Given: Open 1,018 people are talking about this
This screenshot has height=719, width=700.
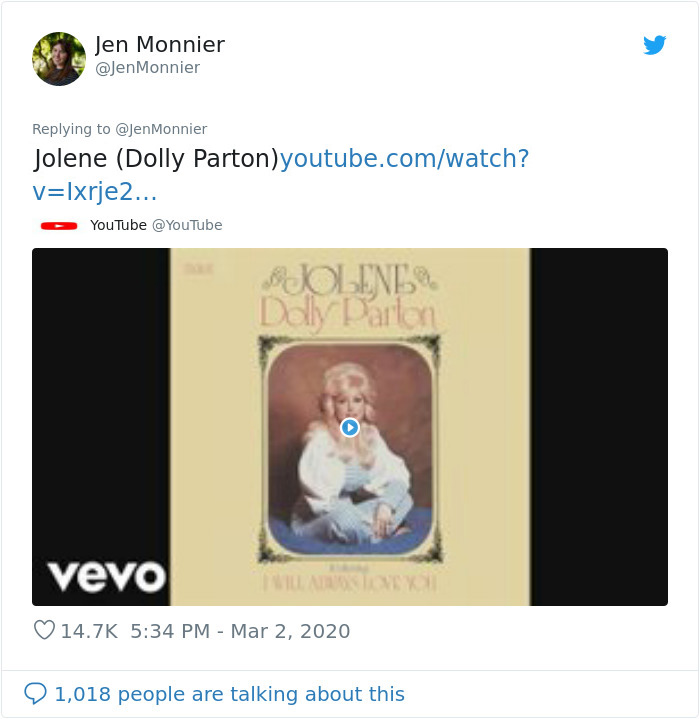Looking at the screenshot, I should (230, 694).
